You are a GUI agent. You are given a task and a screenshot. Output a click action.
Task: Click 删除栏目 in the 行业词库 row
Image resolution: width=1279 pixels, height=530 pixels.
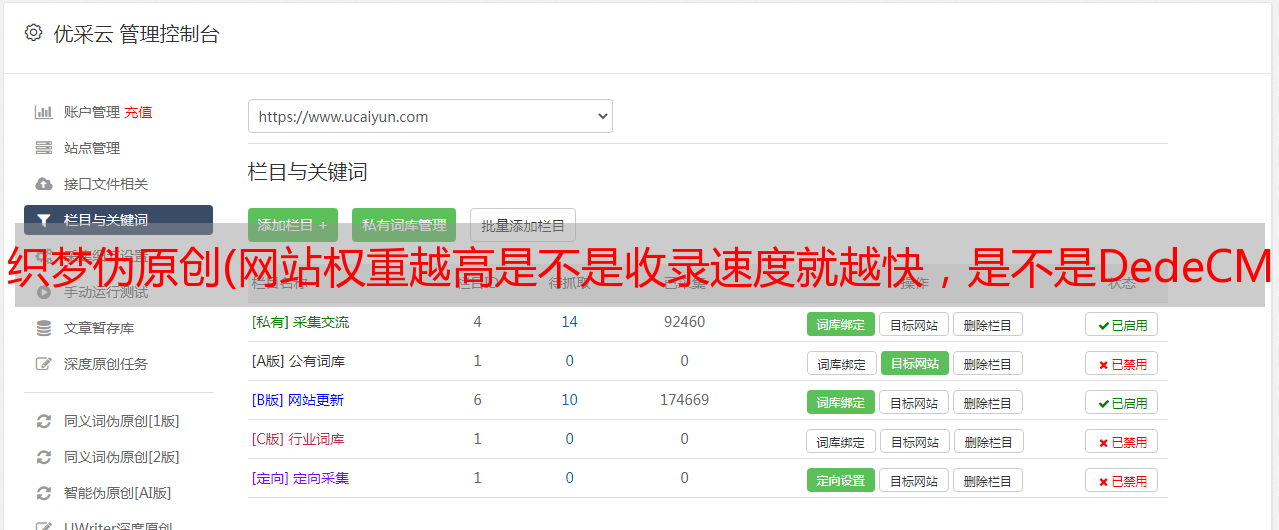point(988,441)
